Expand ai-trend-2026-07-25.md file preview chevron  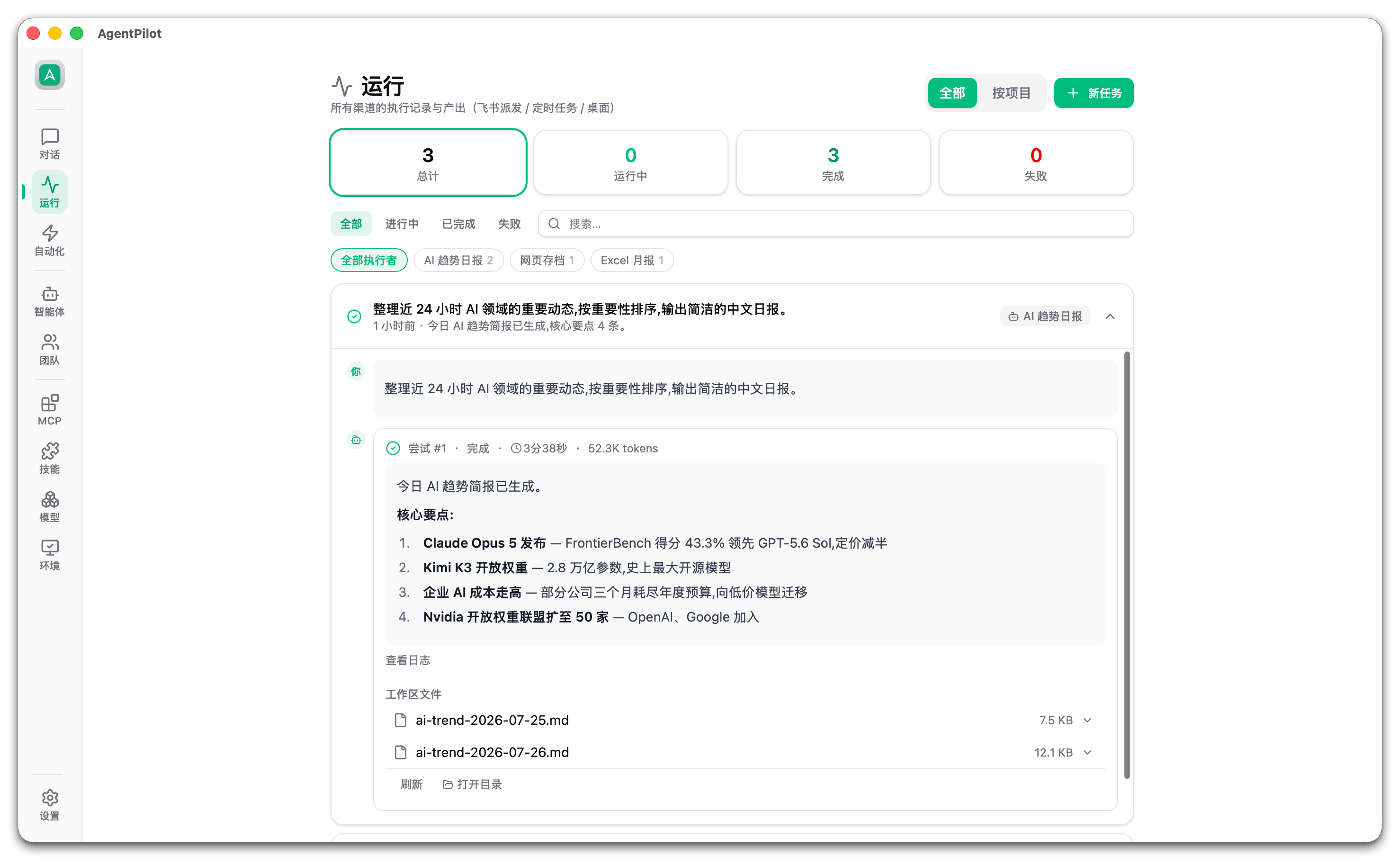(1087, 720)
